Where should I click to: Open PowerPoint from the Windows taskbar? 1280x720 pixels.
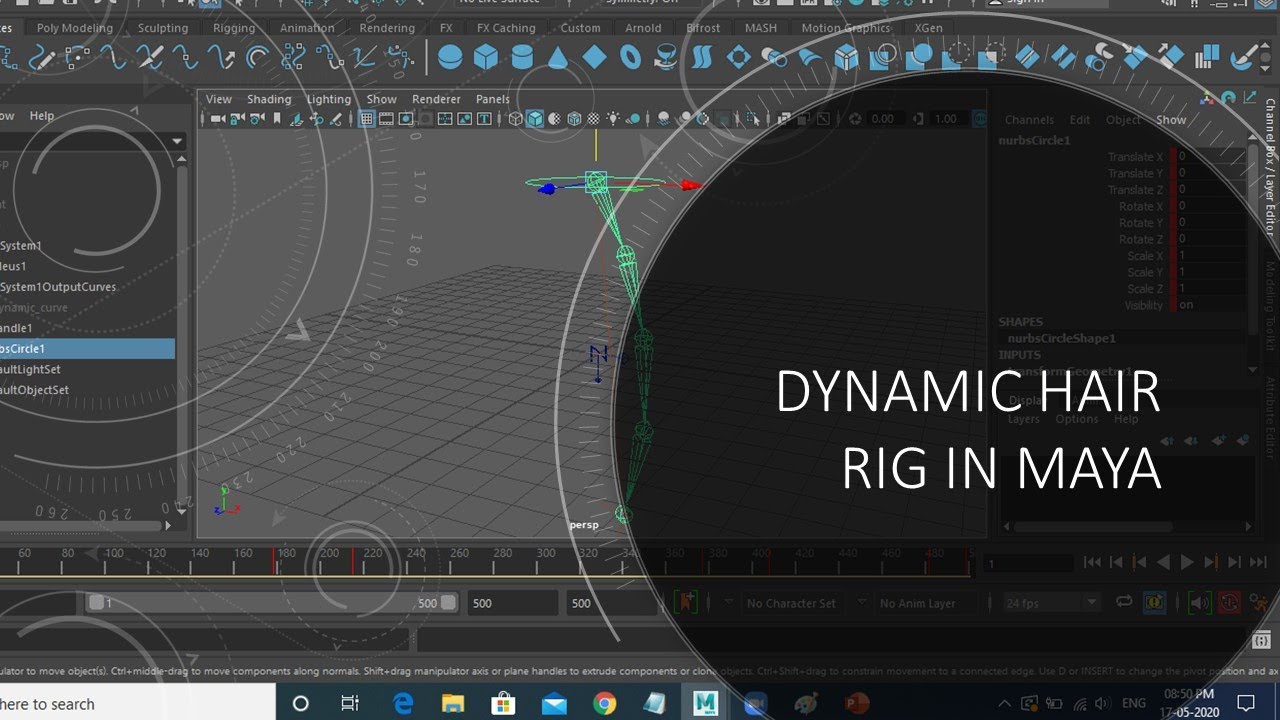click(x=857, y=703)
